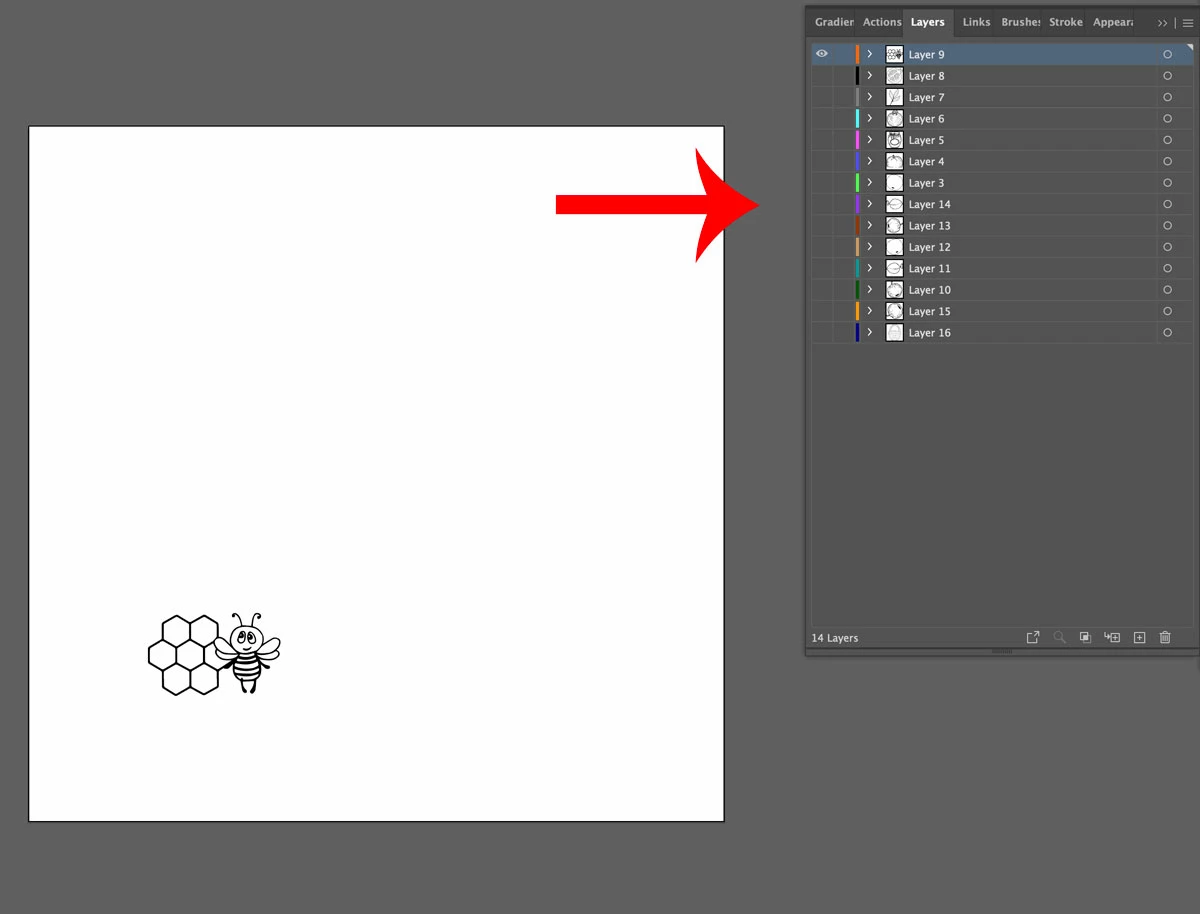Switch to the Appearance tab
The height and width of the screenshot is (914, 1200).
(1112, 22)
